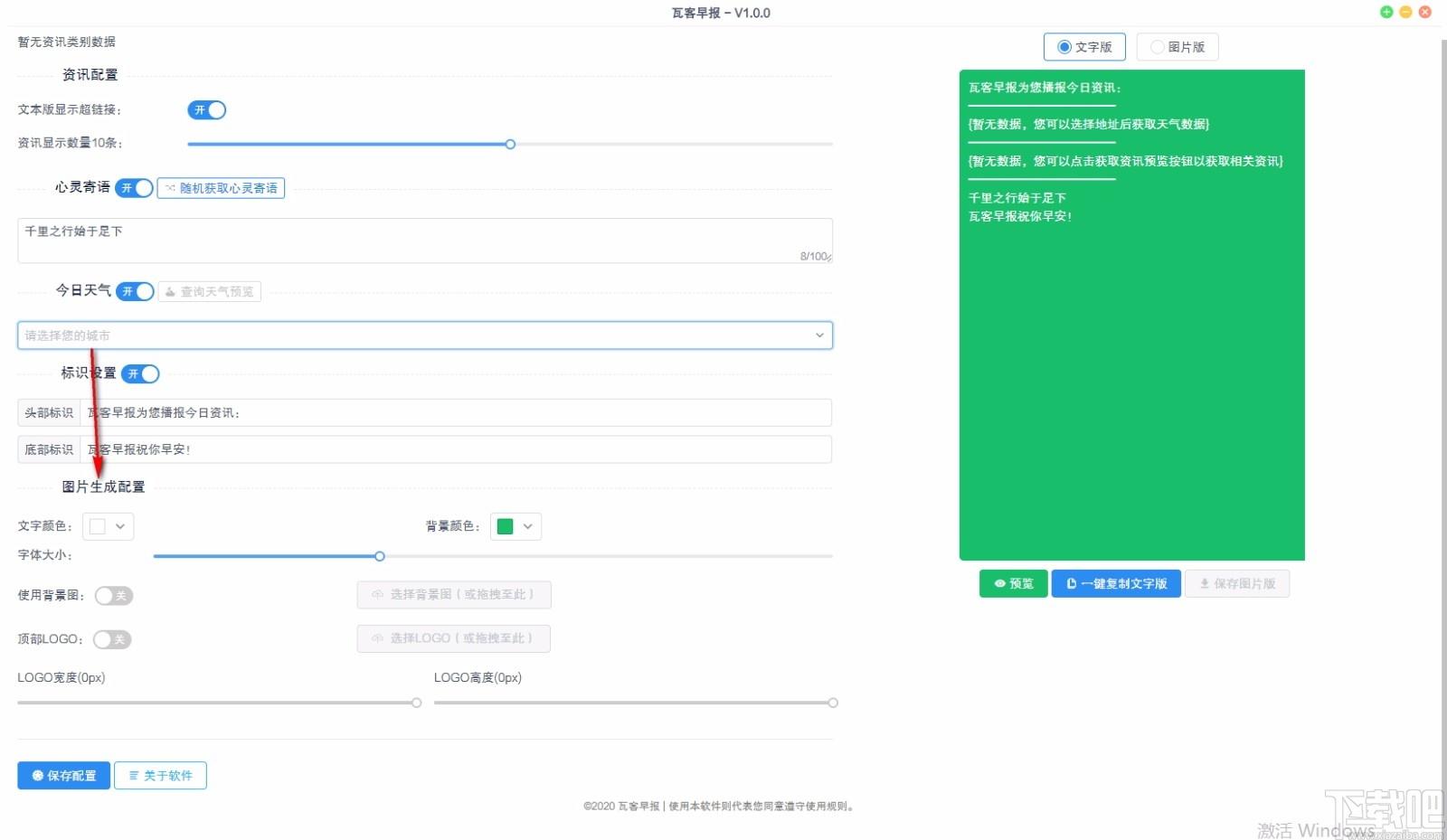
Task: Click the 字体大小 slider handle
Action: [x=380, y=557]
